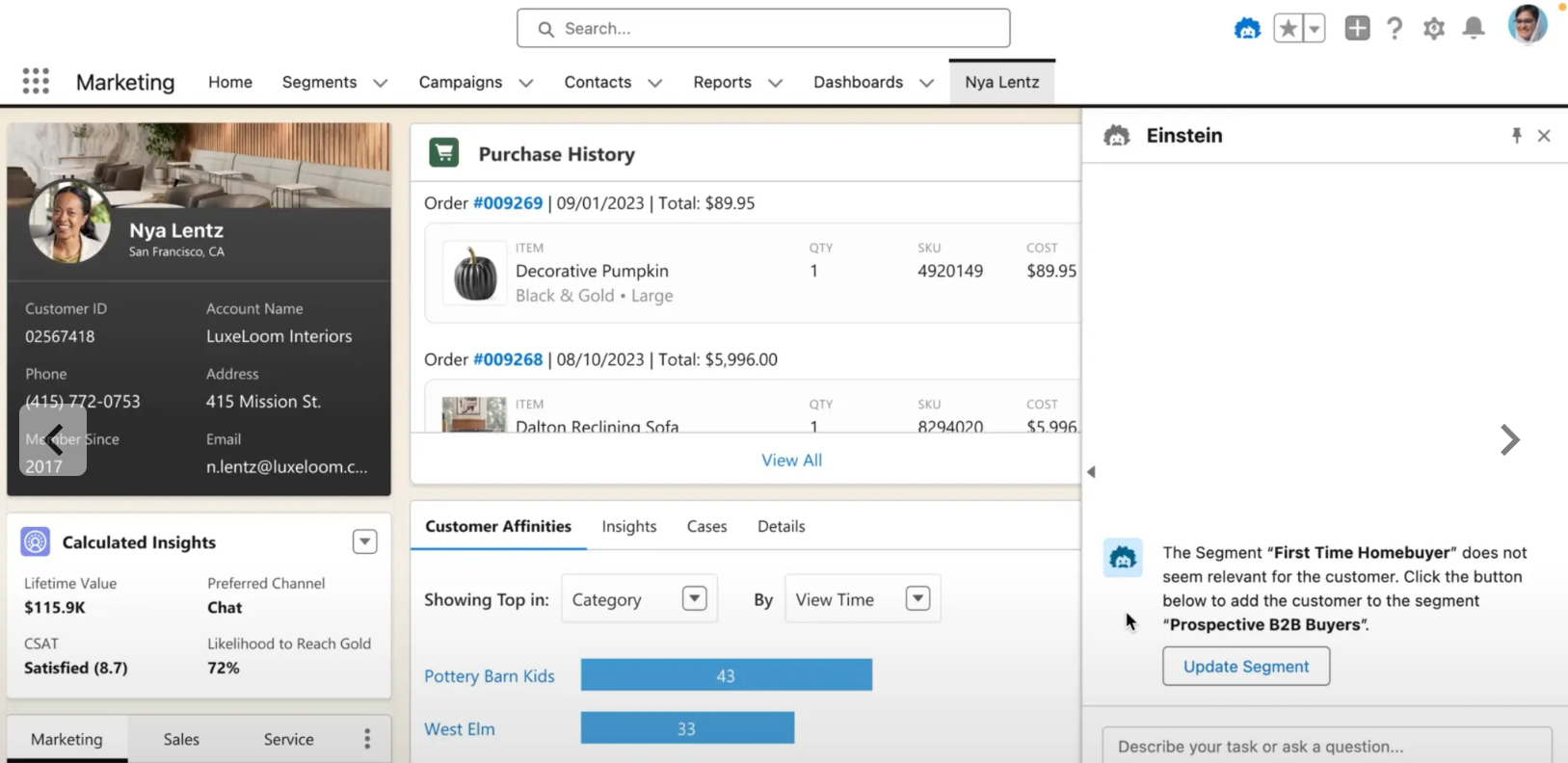Click the Einstein panel header icon
The image size is (1568, 763).
click(x=1117, y=136)
